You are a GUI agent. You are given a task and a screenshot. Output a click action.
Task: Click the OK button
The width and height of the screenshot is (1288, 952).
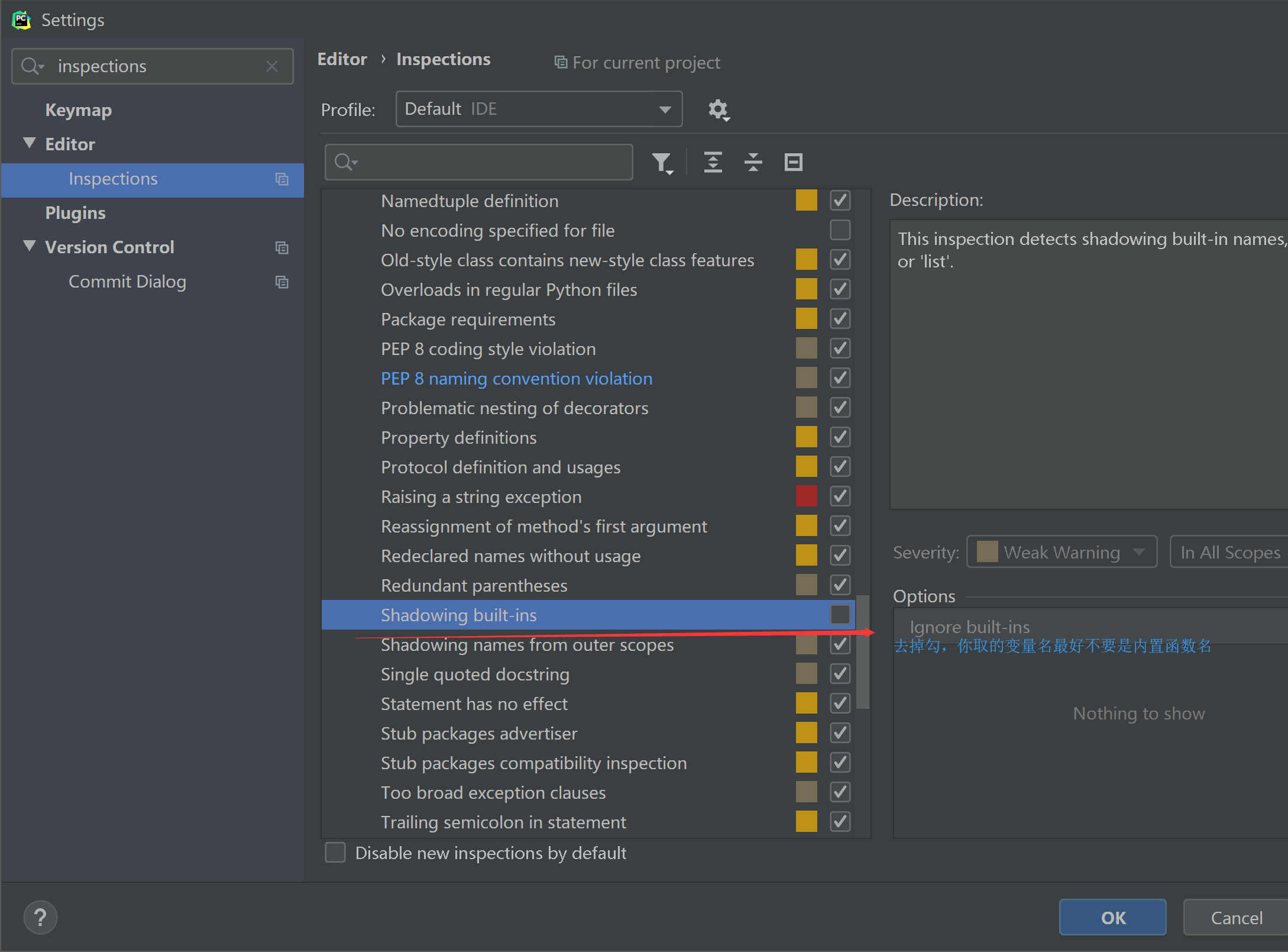pos(1112,916)
